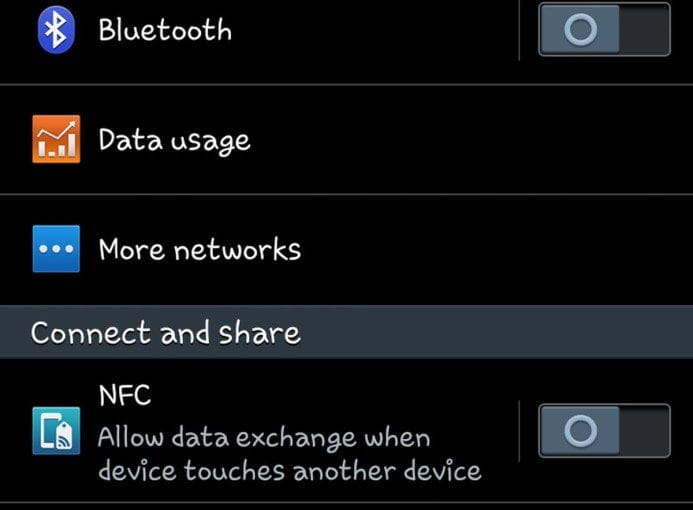Image resolution: width=693 pixels, height=510 pixels.
Task: Tap vertical divider beside Bluetooth switch
Action: [519, 29]
